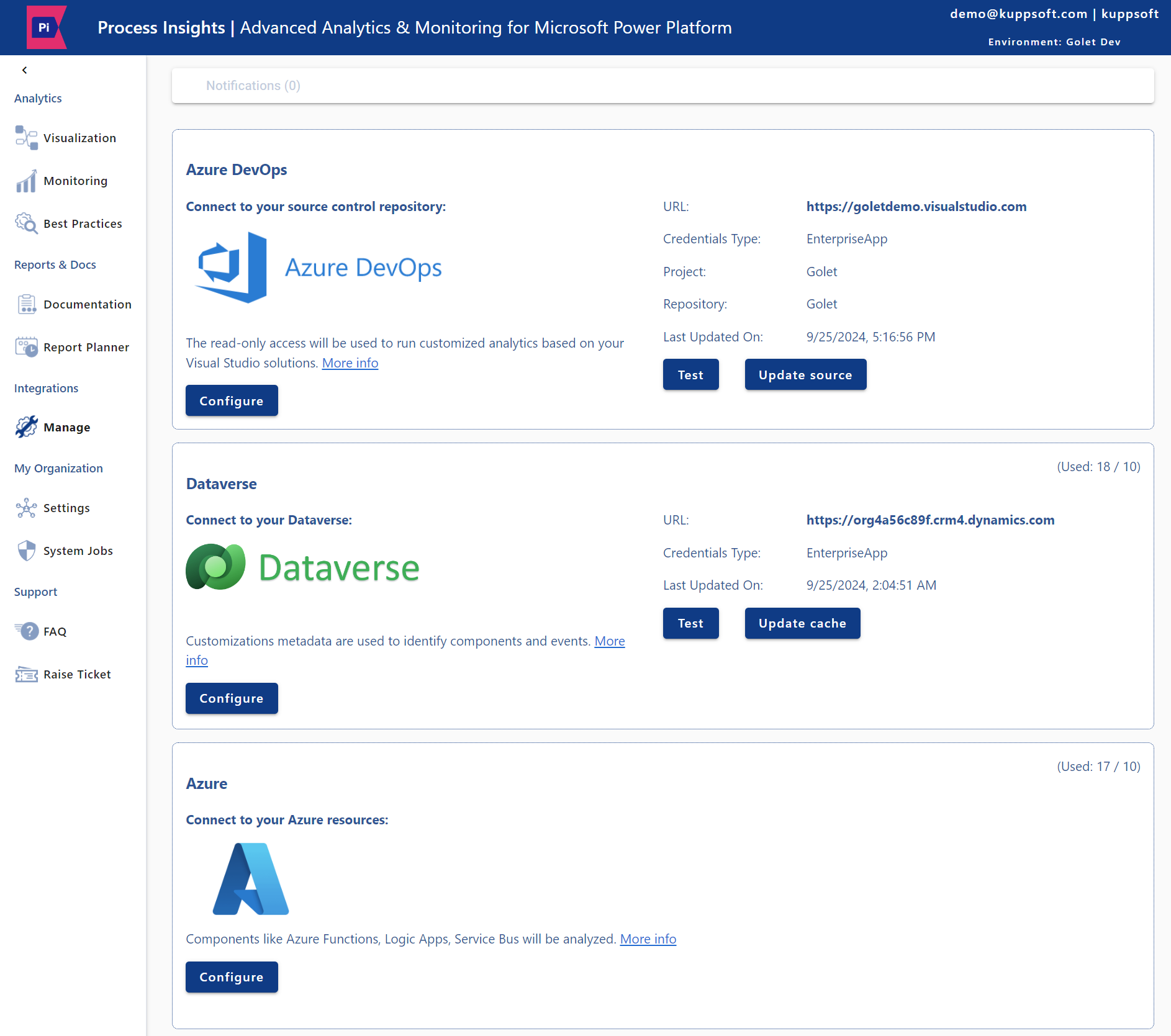
Task: Click the Monitoring bar chart icon
Action: (x=27, y=181)
